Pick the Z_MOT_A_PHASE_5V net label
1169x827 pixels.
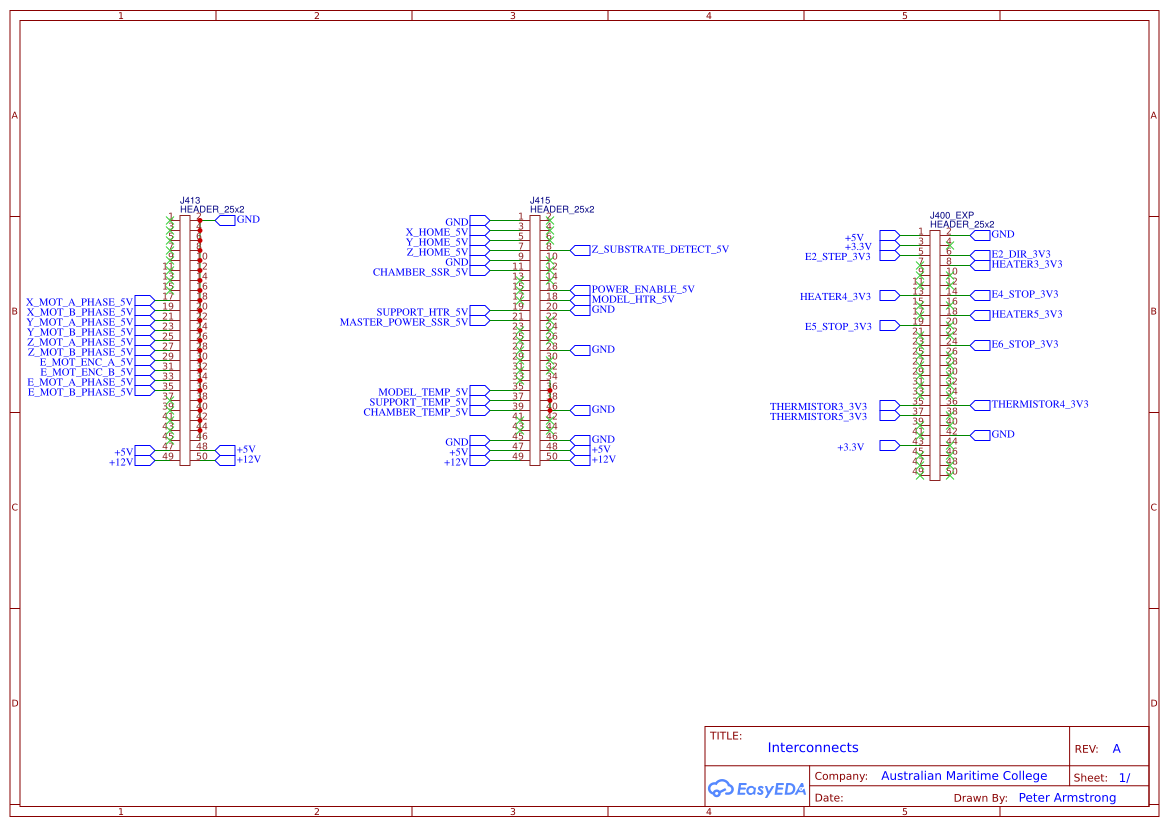click(x=81, y=342)
